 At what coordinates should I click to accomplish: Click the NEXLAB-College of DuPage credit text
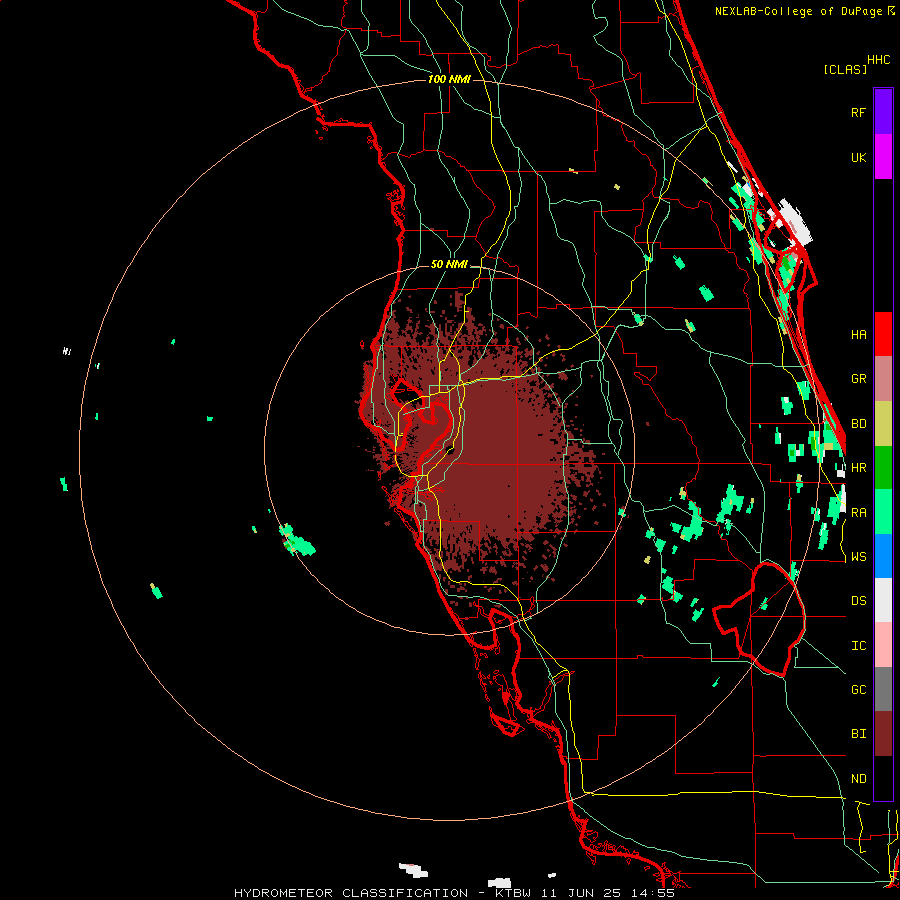(x=798, y=11)
